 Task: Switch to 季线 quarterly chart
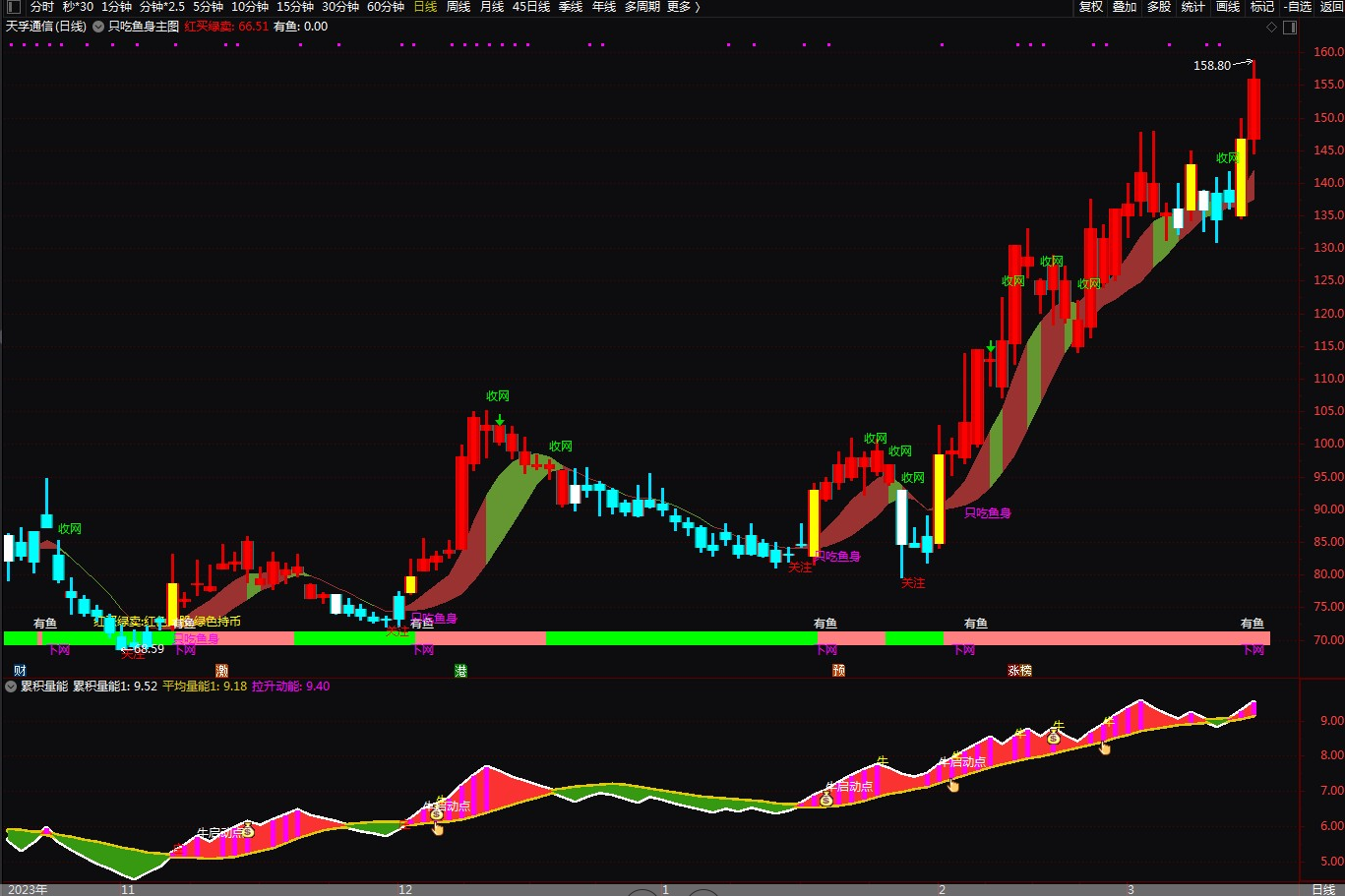[571, 7]
